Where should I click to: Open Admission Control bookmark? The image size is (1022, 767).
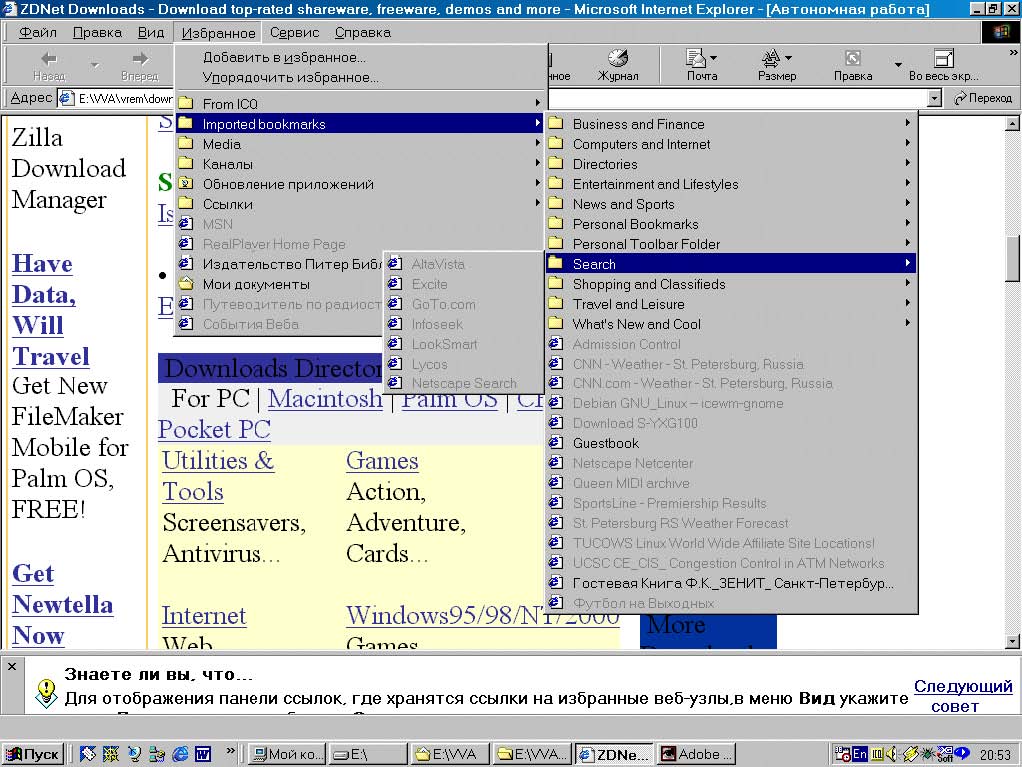point(731,344)
